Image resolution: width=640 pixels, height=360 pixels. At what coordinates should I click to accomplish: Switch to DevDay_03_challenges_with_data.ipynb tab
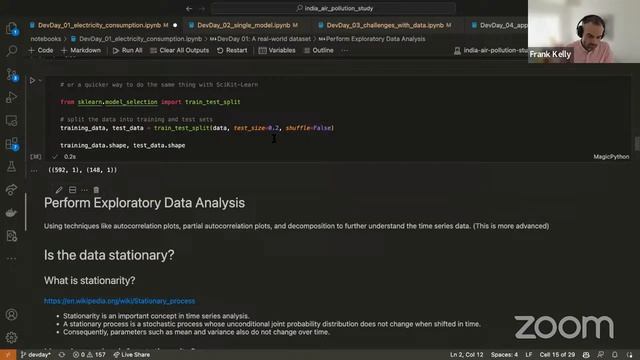(385, 25)
